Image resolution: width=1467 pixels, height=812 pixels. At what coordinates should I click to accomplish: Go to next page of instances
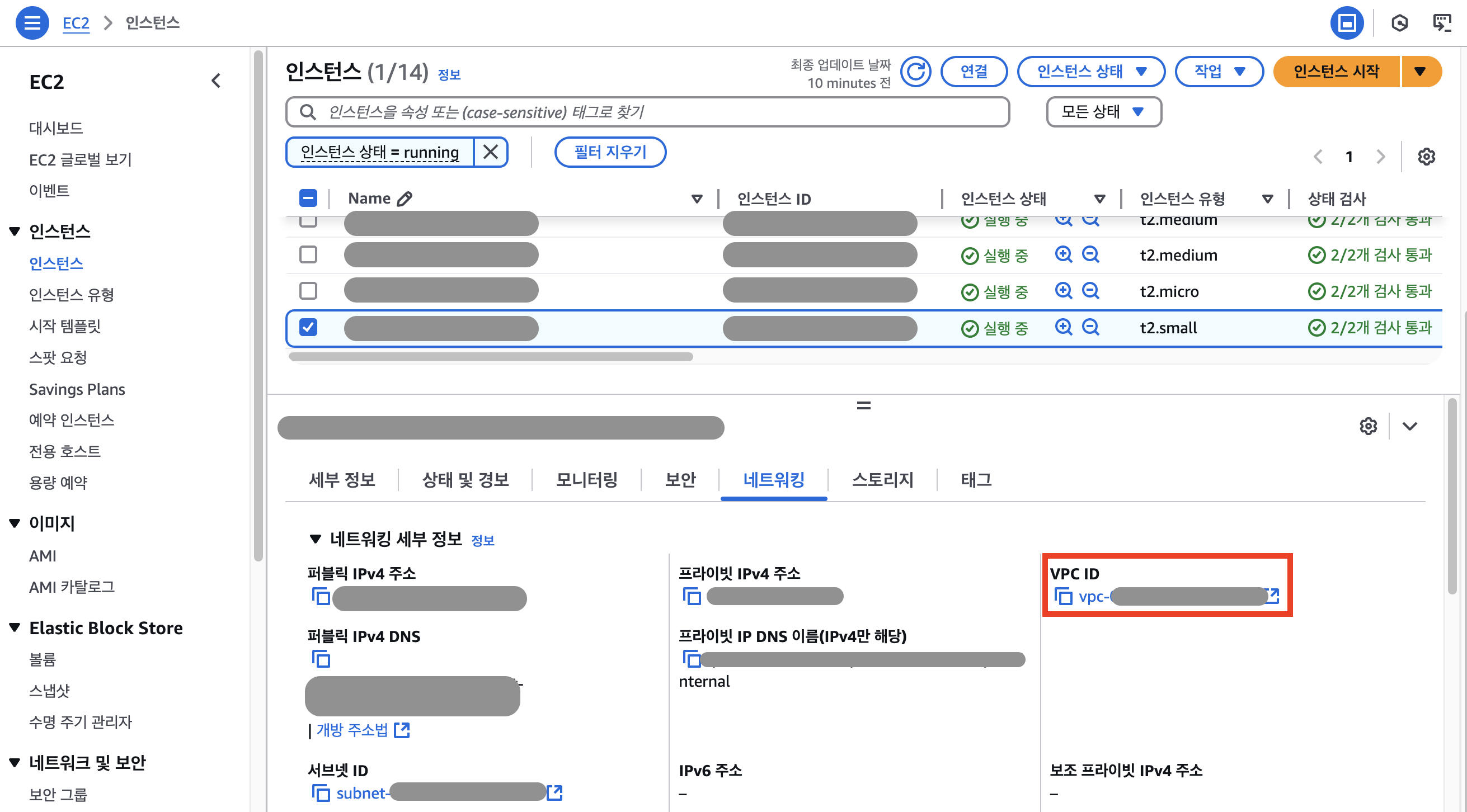1380,157
